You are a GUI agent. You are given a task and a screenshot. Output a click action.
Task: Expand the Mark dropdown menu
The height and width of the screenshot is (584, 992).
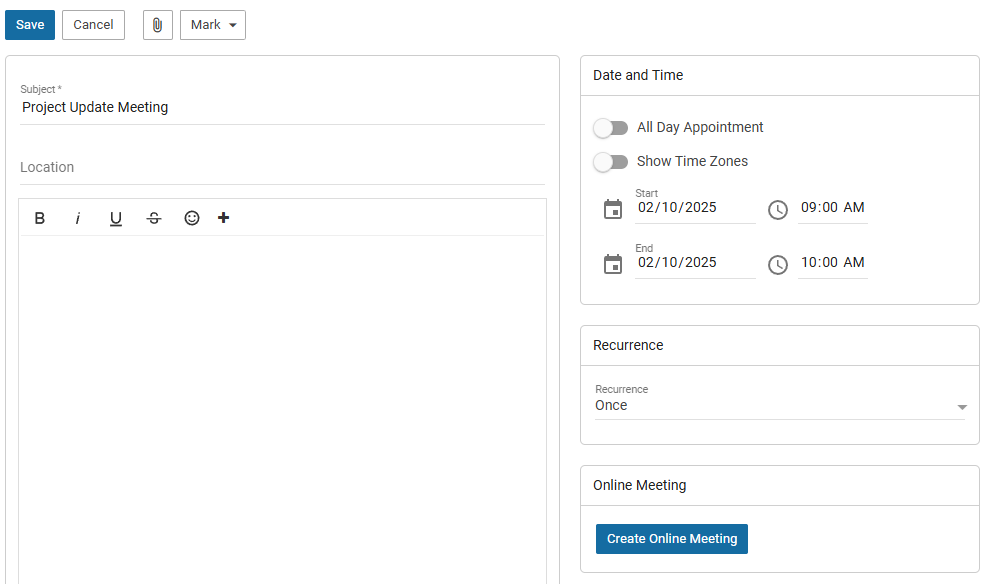click(x=212, y=25)
